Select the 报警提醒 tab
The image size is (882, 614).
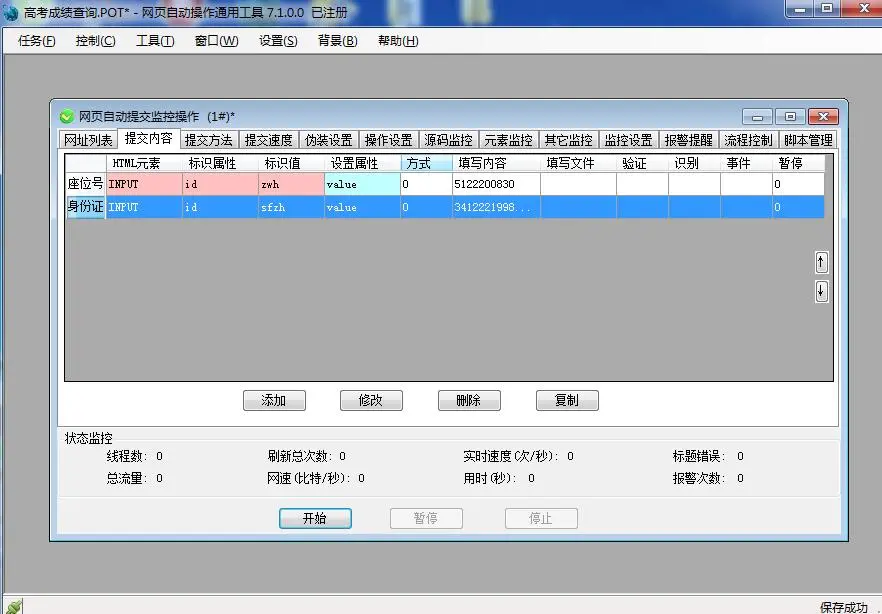[688, 140]
